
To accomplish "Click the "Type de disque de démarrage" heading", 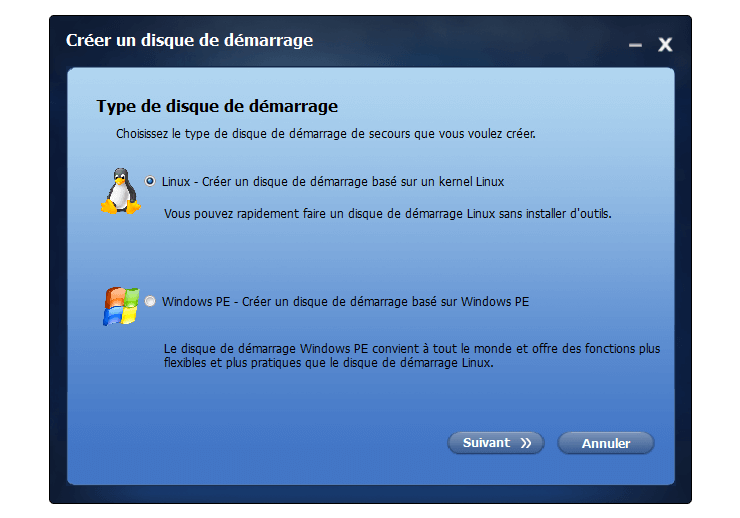I will click(217, 107).
